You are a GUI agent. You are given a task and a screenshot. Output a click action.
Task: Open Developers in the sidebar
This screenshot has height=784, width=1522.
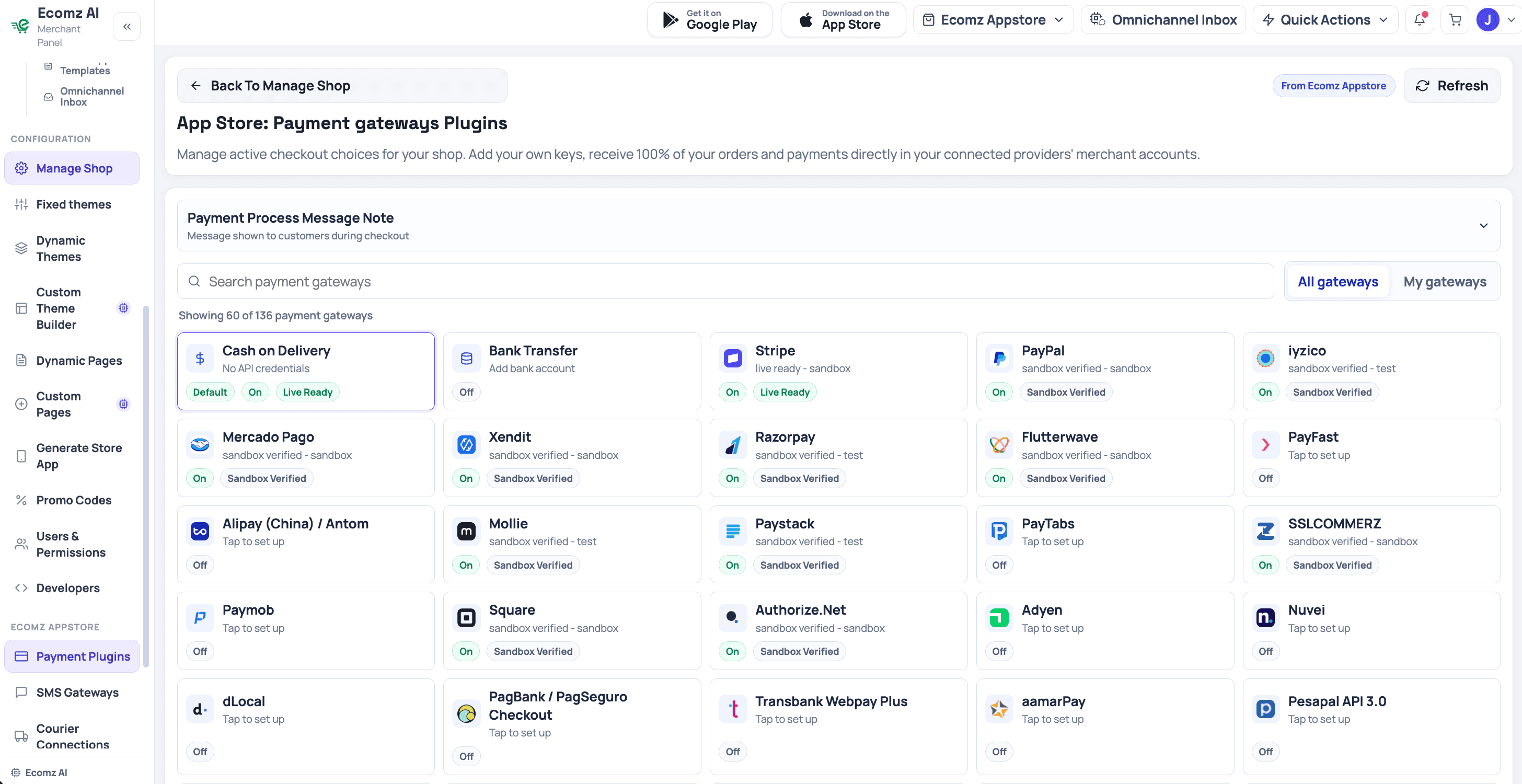coord(72,589)
